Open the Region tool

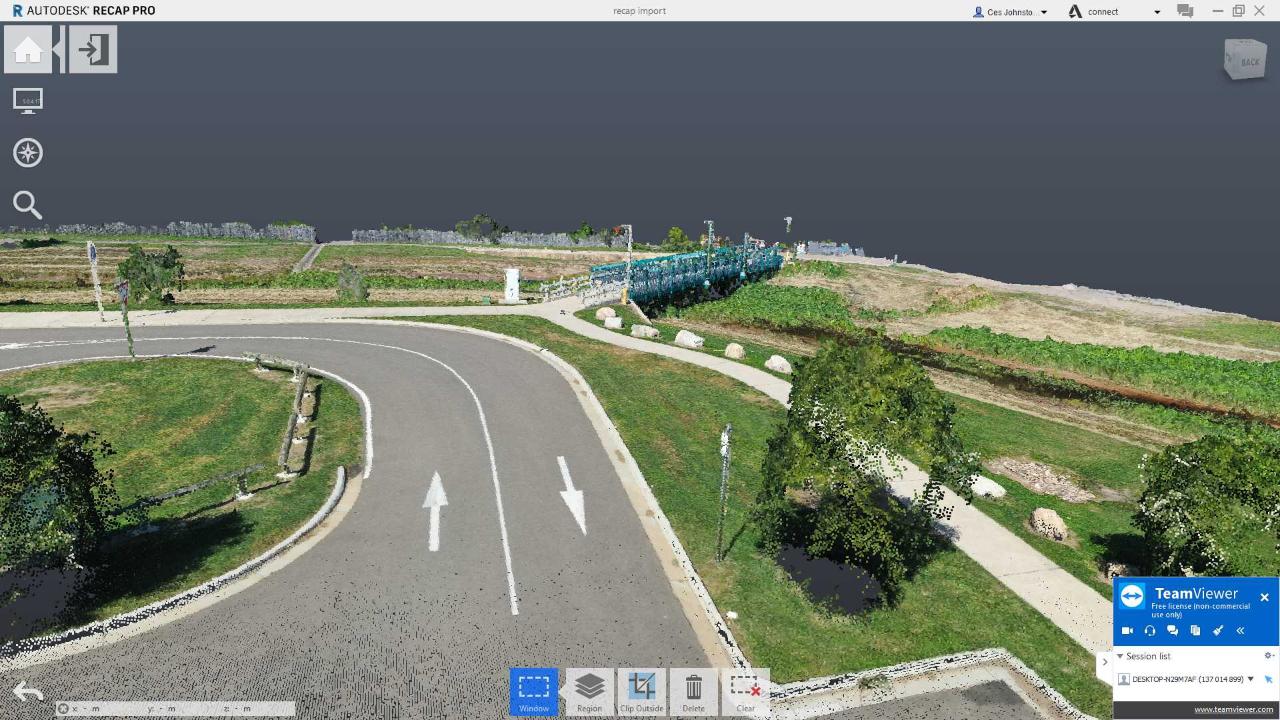[590, 691]
